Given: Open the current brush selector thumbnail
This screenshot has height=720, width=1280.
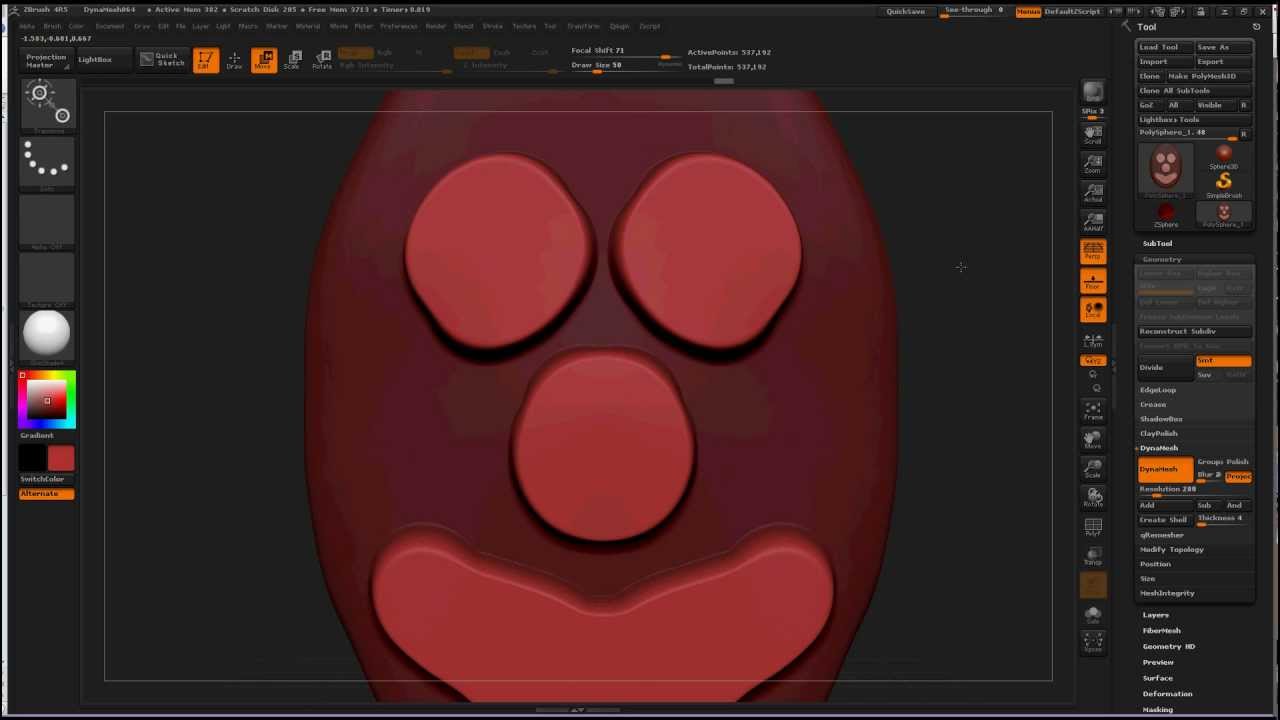Looking at the screenshot, I should point(47,104).
